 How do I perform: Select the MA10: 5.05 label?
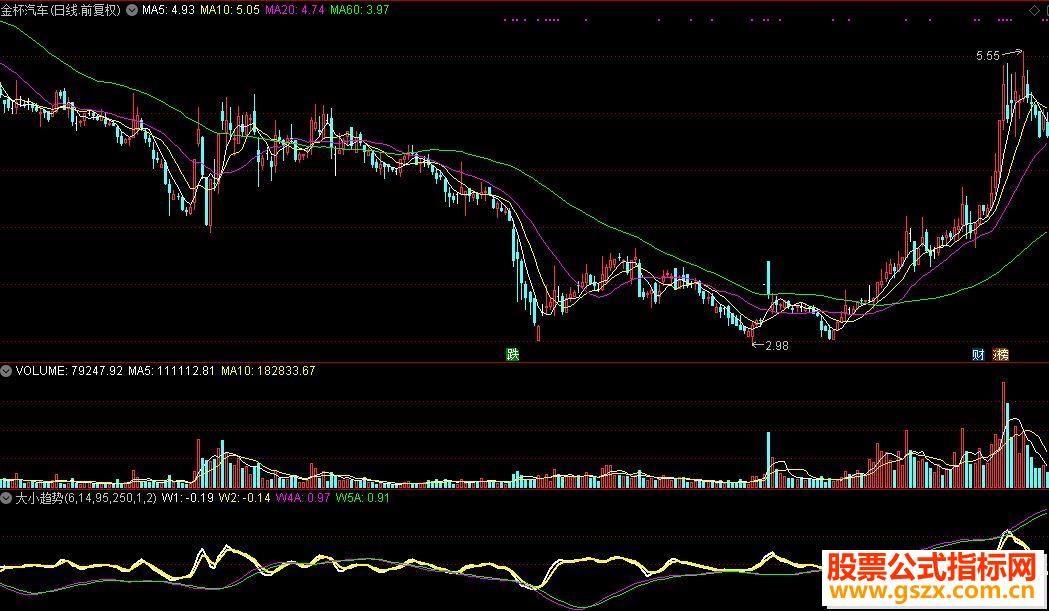click(x=230, y=10)
